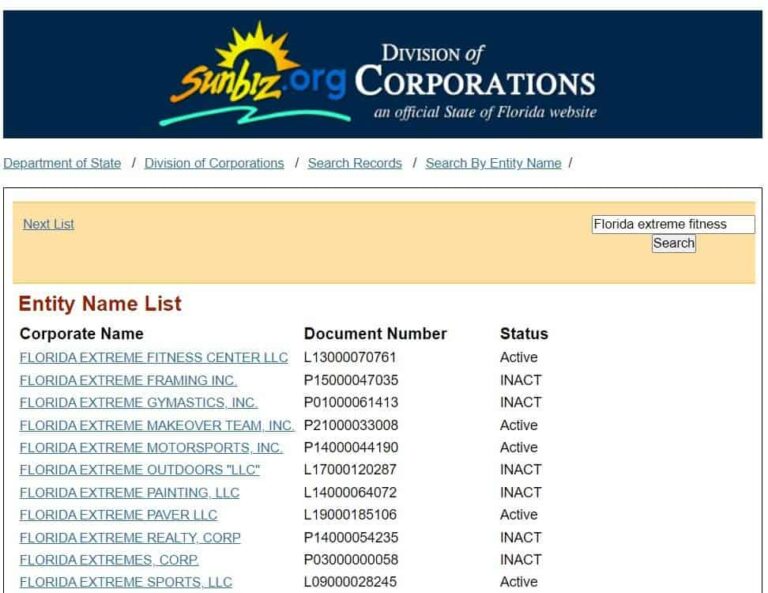Select Florida Extreme Realty, Corp entry
Screen dimensions: 768x593
tap(130, 537)
